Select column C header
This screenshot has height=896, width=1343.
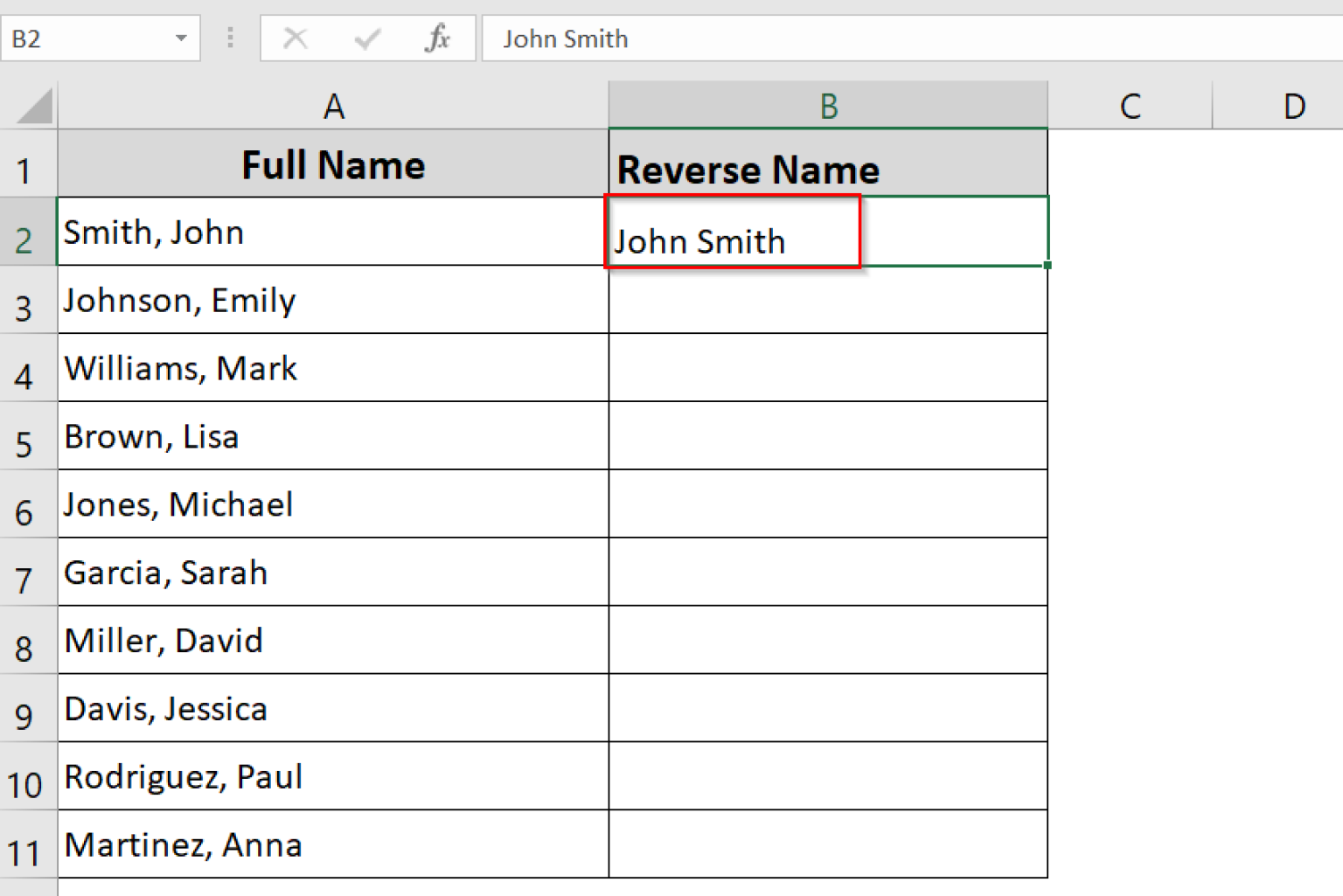pyautogui.click(x=1130, y=105)
